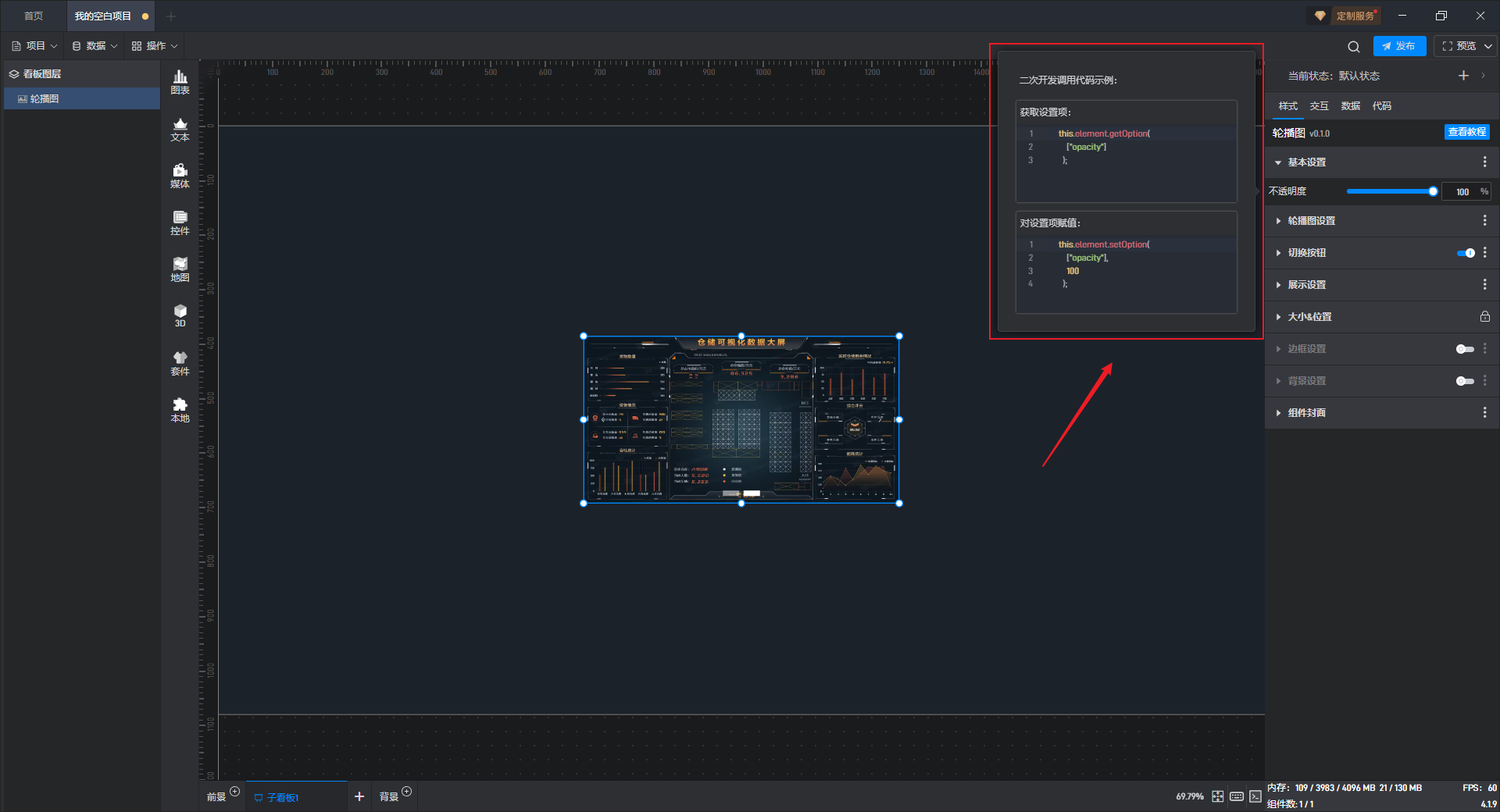Lock the 大小&位置 size setting
The height and width of the screenshot is (812, 1500).
tap(1484, 317)
